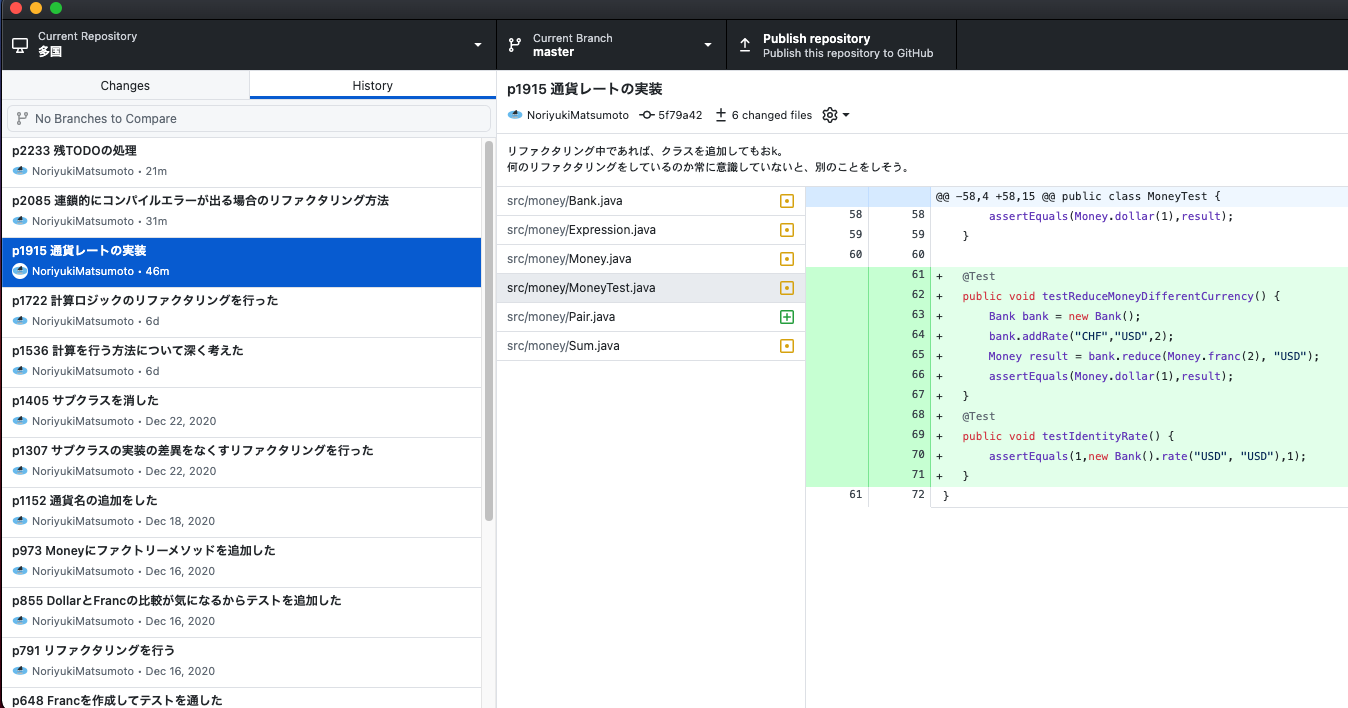
Task: Click the branch icon beside master
Action: 515,45
